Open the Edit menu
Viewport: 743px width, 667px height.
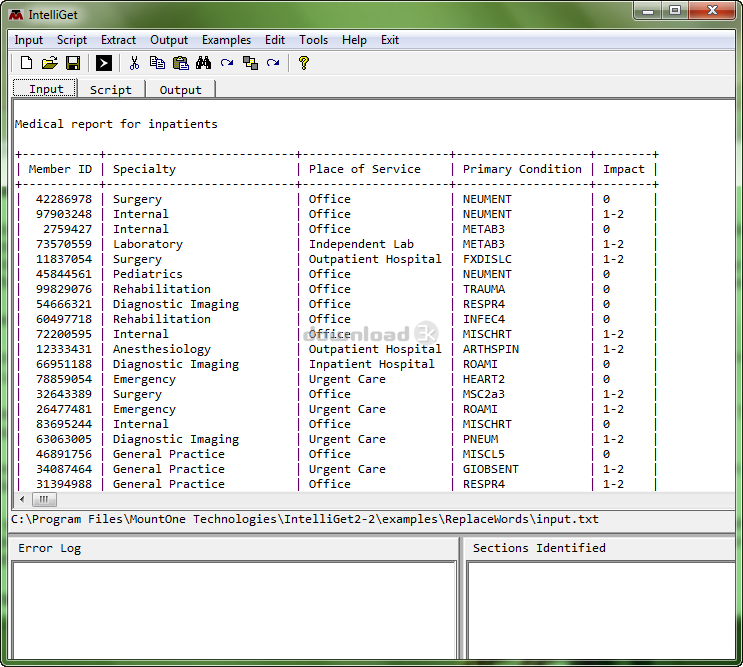275,40
